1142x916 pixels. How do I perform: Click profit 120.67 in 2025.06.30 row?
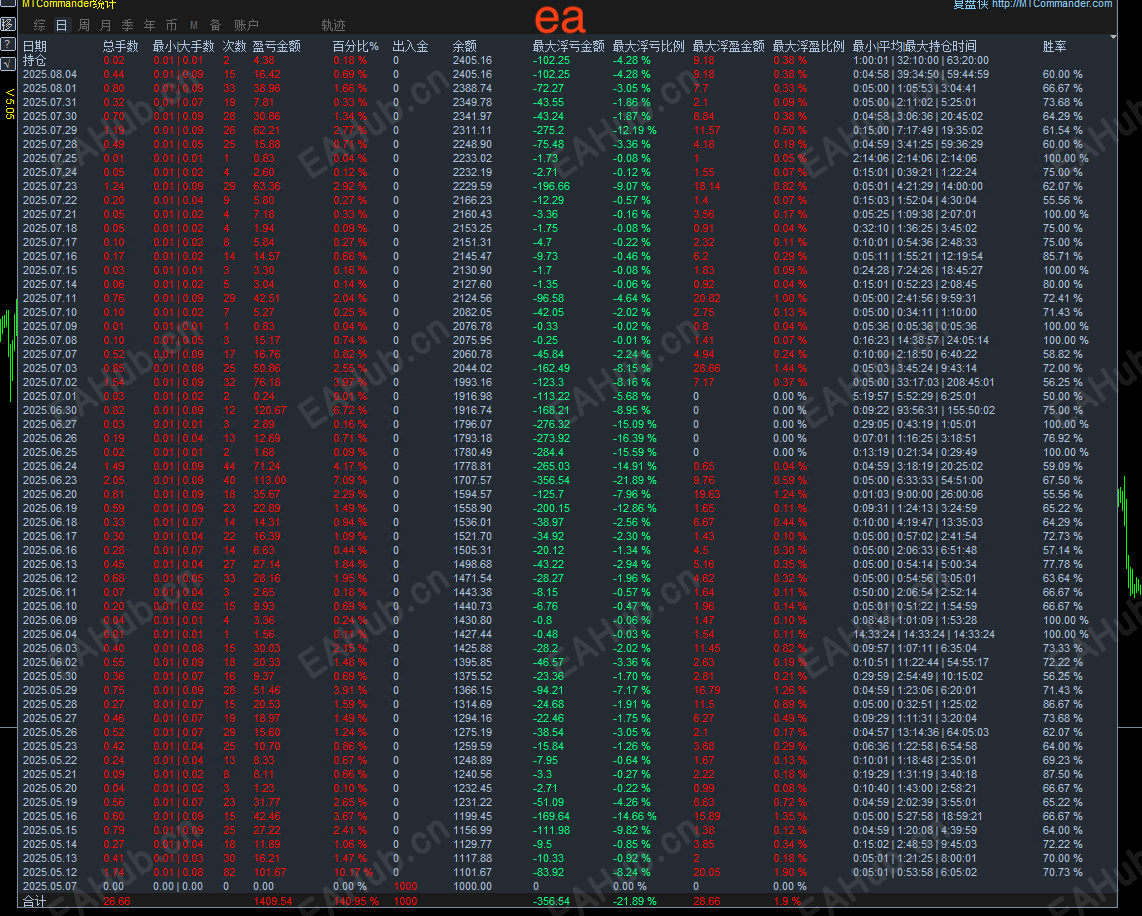tap(269, 410)
